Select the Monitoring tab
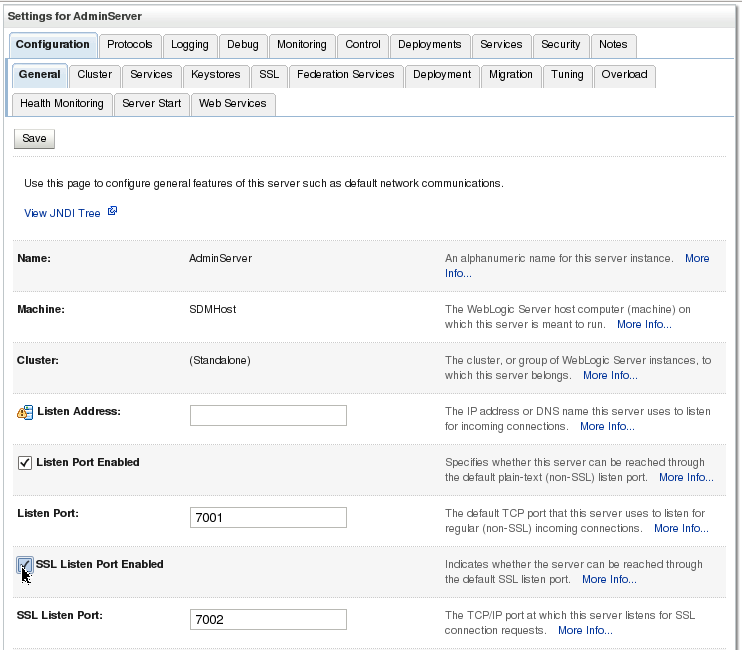 [x=302, y=45]
